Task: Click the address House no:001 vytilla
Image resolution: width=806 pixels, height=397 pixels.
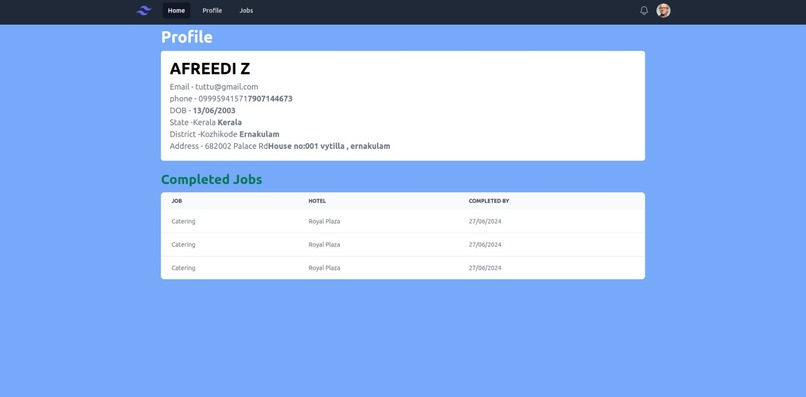Action: click(x=329, y=146)
